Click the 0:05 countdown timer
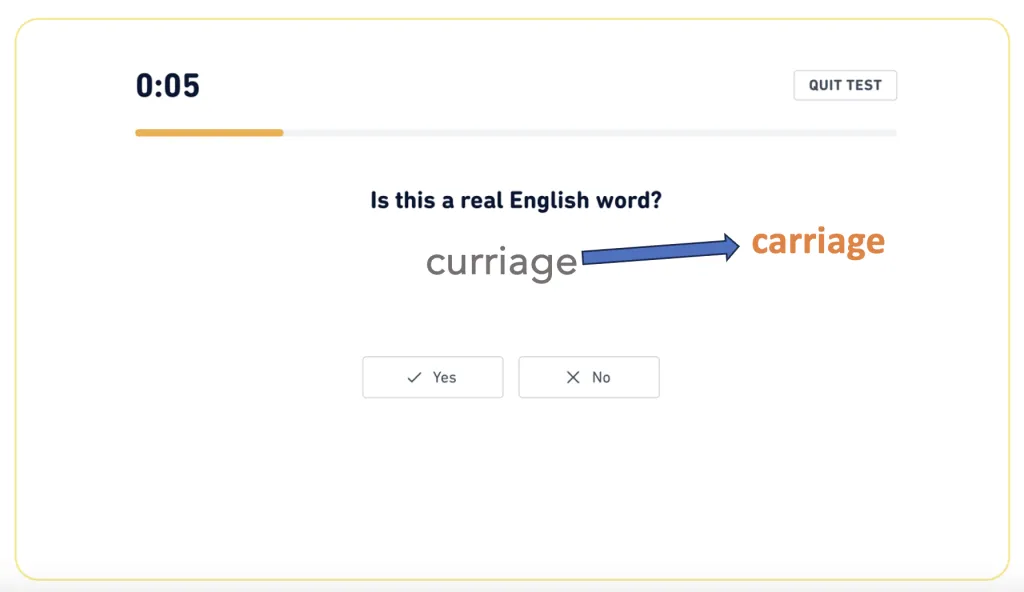 click(167, 86)
